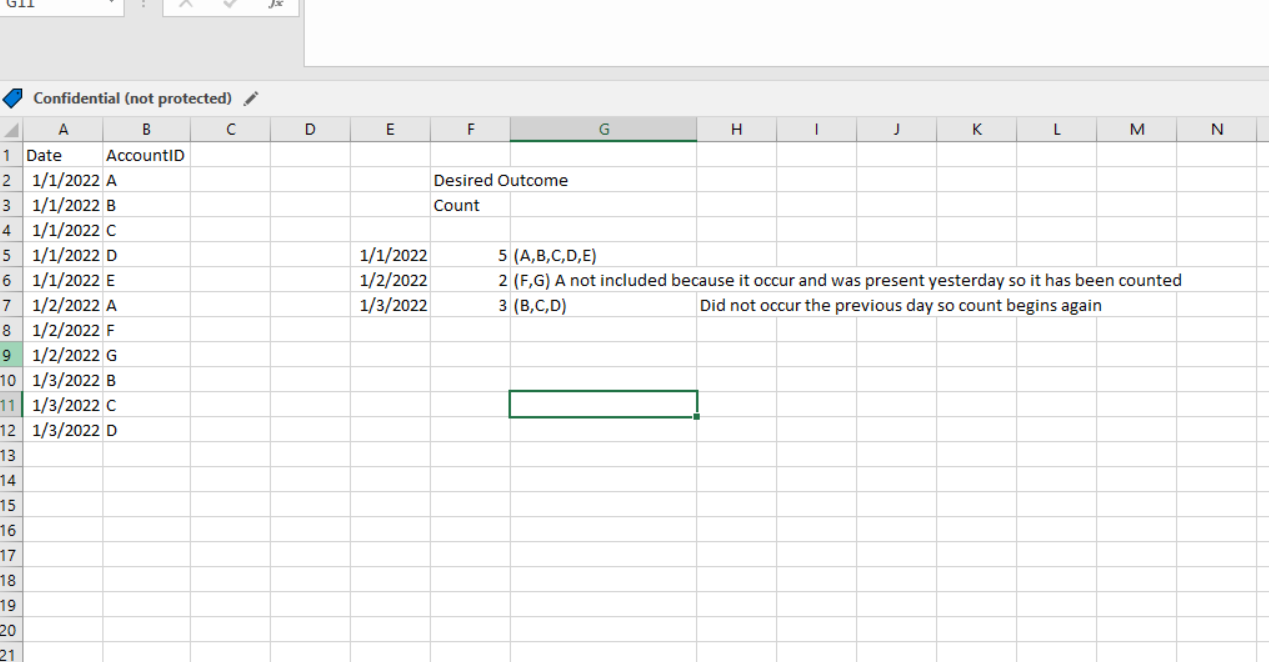Click cell E5 showing 1/1/2022
The image size is (1269, 662).
point(390,255)
